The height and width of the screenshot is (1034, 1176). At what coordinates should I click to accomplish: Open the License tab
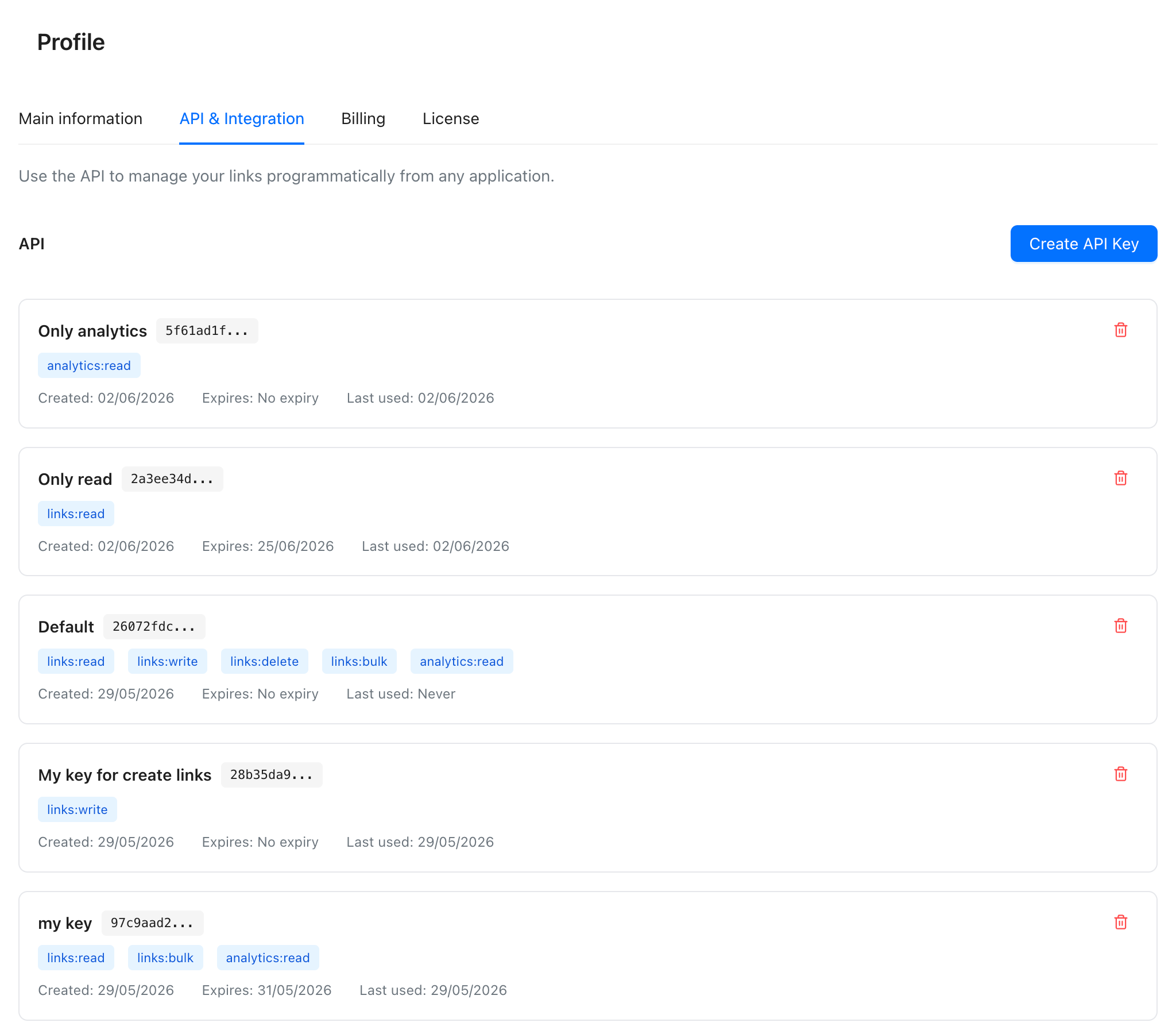451,118
